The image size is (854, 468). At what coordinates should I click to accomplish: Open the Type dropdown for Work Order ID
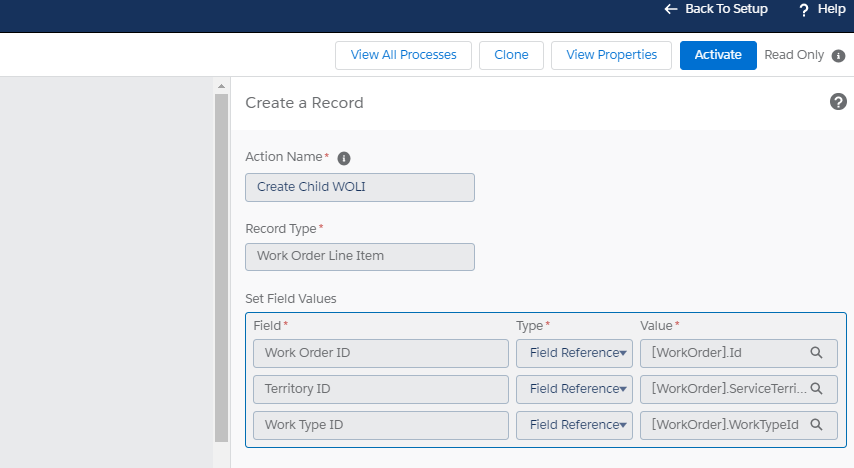click(x=574, y=353)
